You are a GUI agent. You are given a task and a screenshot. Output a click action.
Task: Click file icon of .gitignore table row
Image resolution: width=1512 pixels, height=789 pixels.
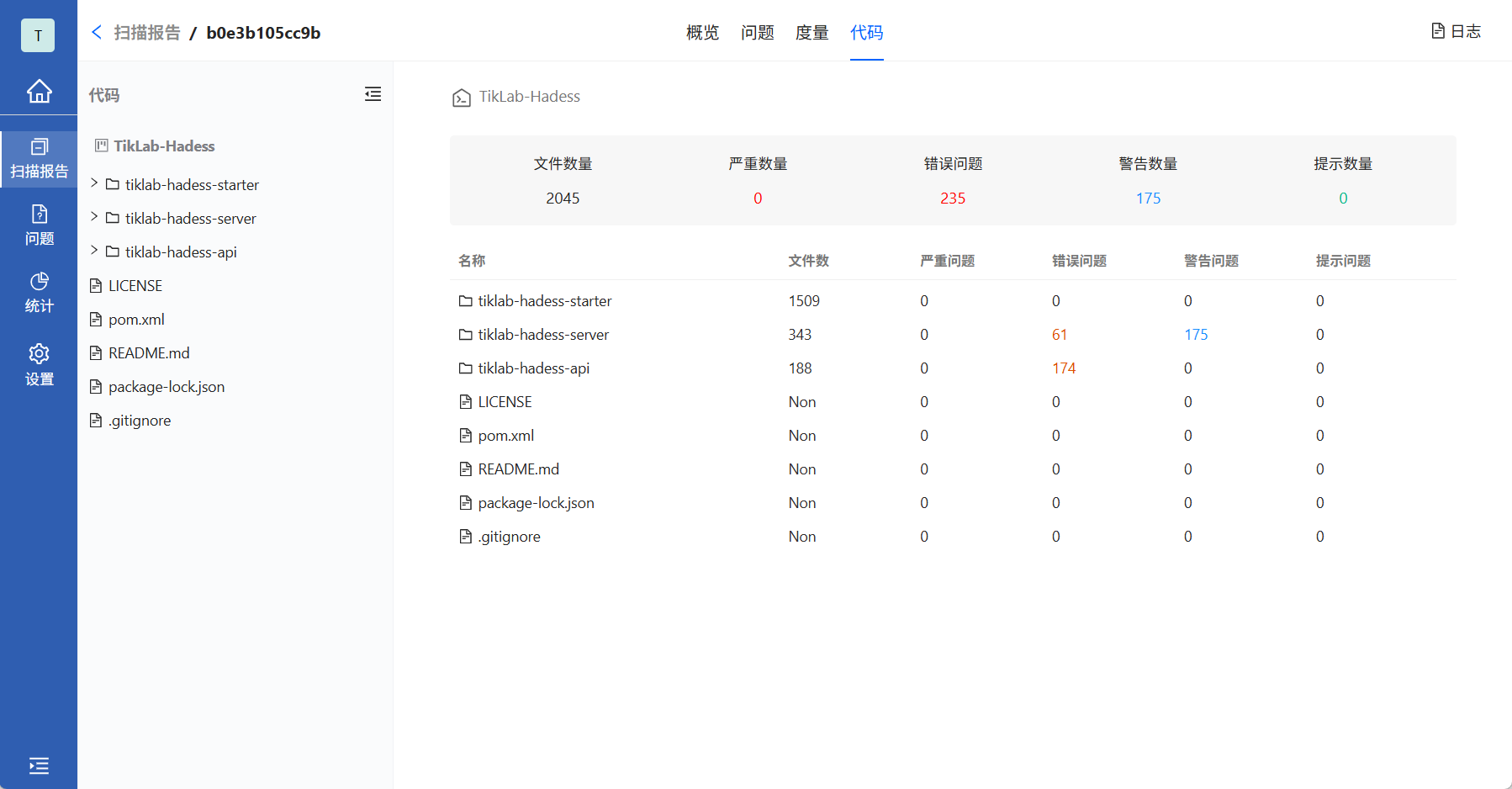click(x=465, y=537)
